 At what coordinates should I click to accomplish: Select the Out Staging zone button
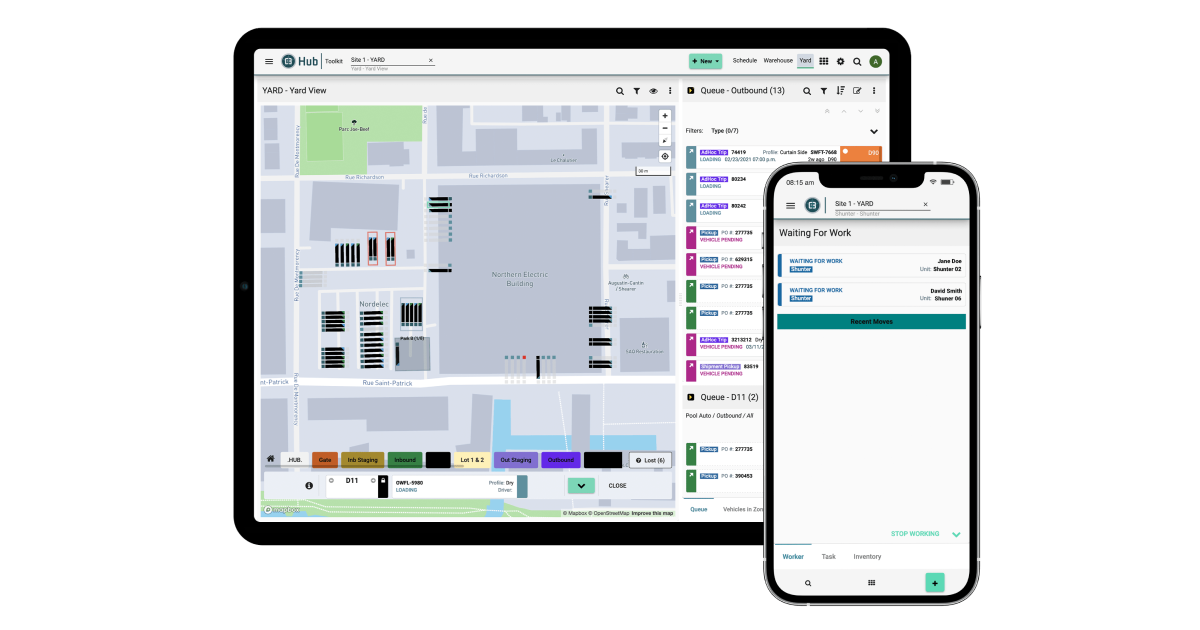pos(516,460)
